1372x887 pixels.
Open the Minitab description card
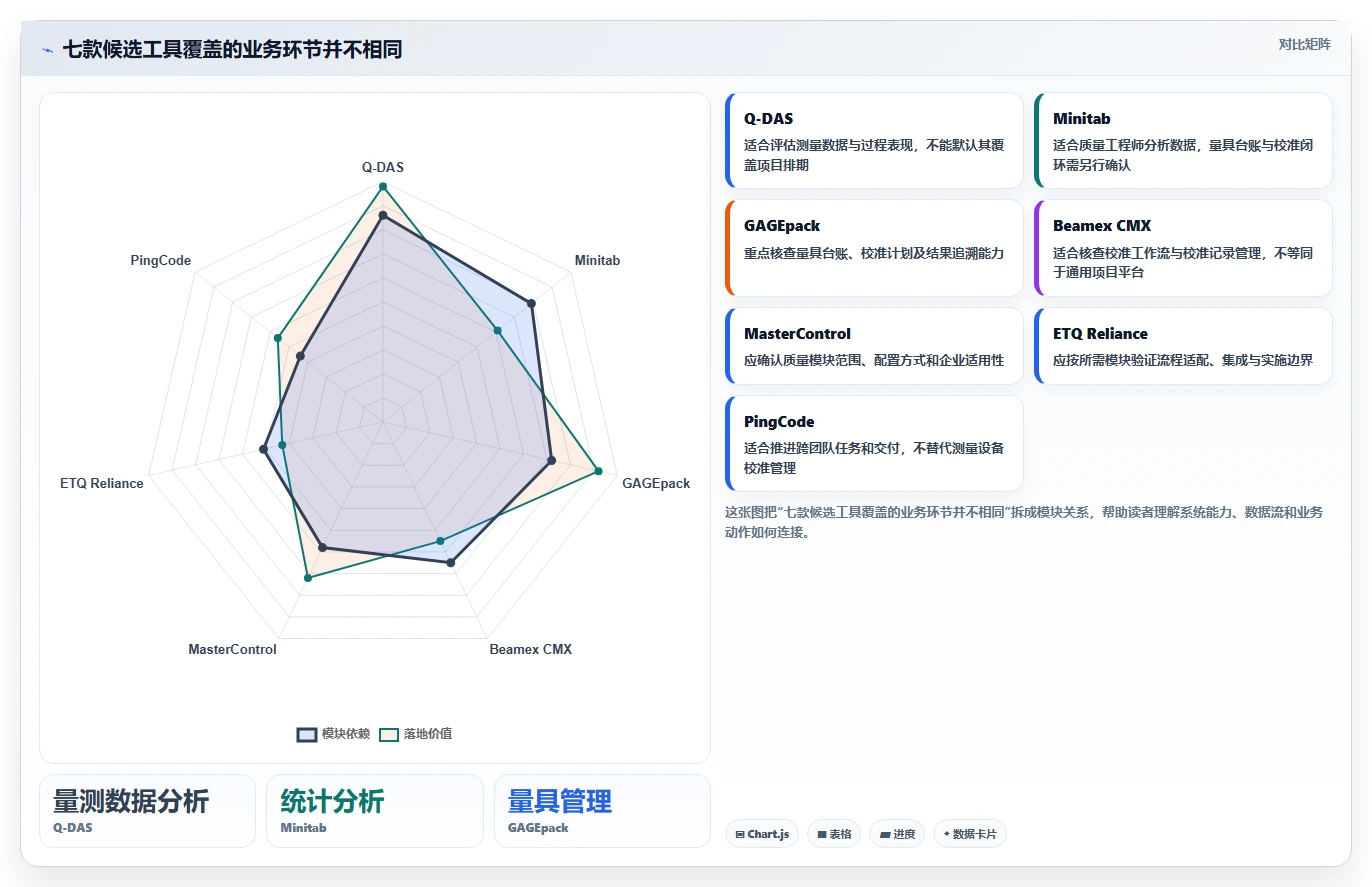click(x=1183, y=141)
